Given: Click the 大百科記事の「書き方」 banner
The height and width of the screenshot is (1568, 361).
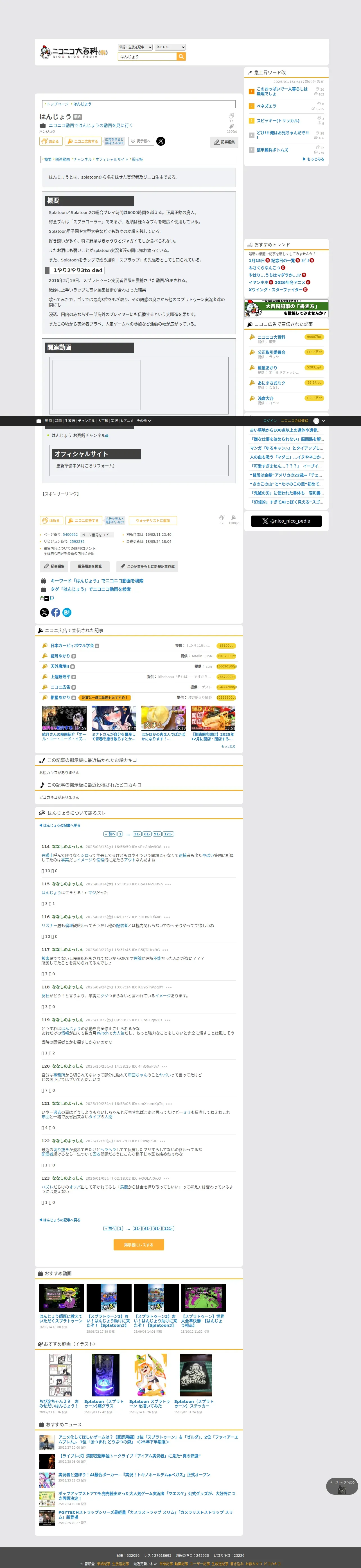Looking at the screenshot, I should click(286, 308).
